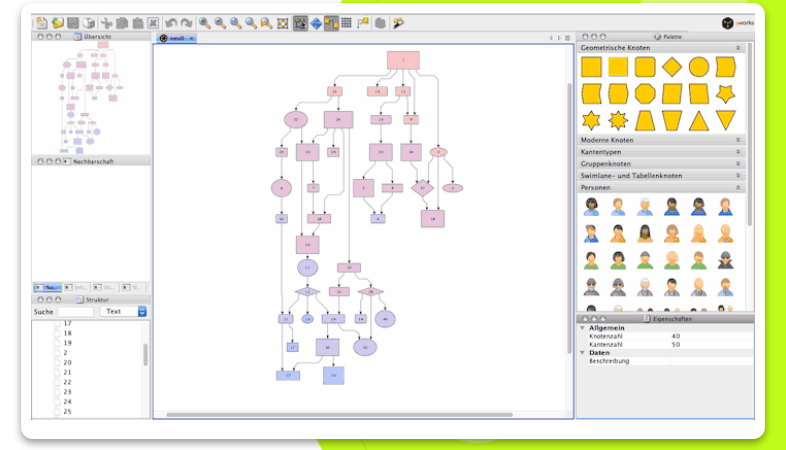This screenshot has width=786, height=450.
Task: Collapse the Daten properties group
Action: 582,353
